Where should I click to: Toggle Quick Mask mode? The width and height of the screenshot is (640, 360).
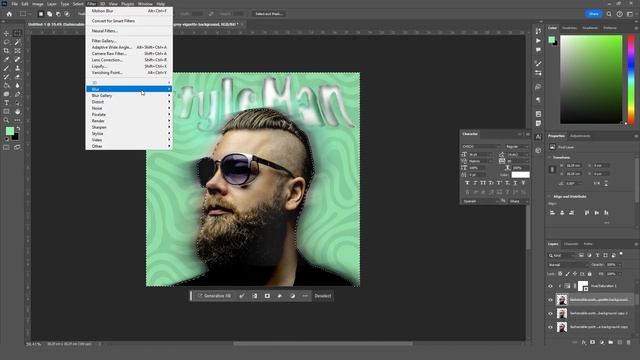[7, 147]
